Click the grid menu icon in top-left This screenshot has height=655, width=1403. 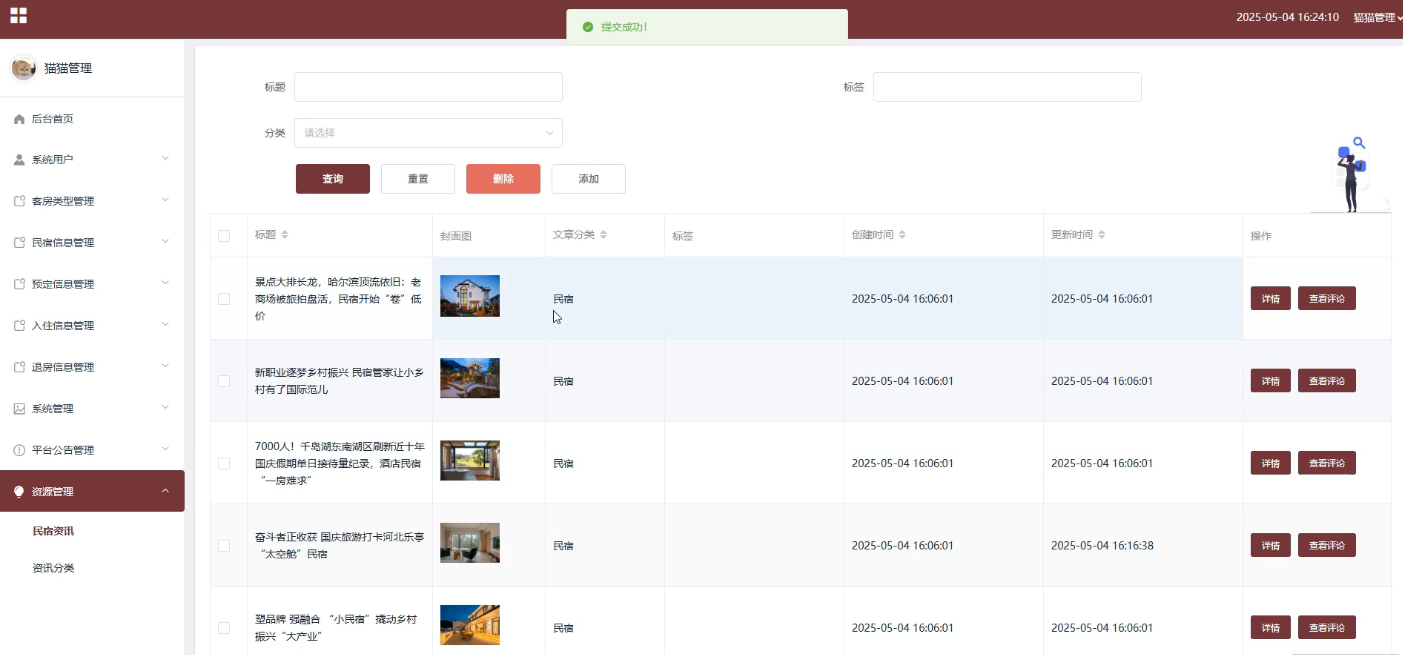click(18, 16)
